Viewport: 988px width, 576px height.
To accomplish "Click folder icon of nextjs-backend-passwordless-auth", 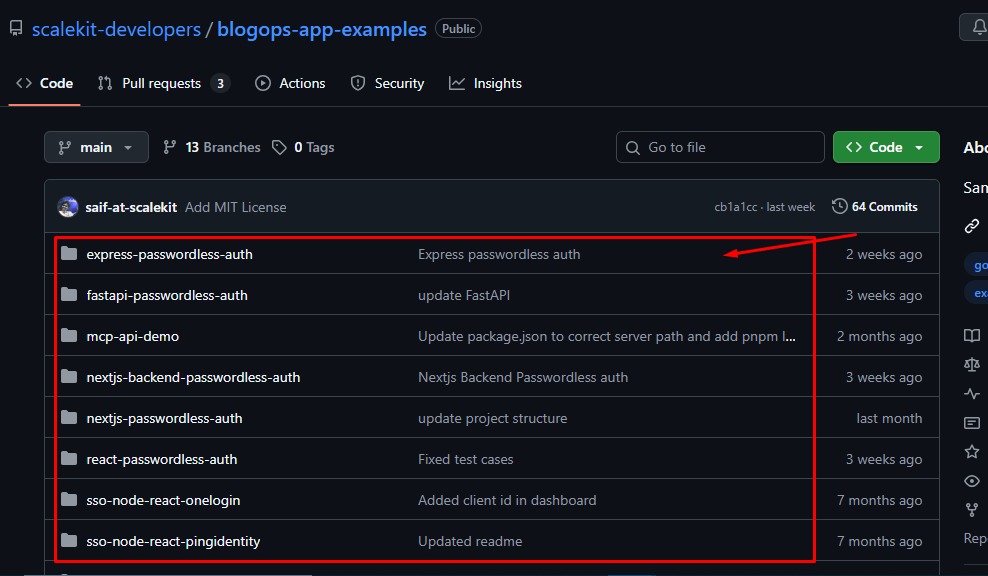I will pyautogui.click(x=69, y=376).
